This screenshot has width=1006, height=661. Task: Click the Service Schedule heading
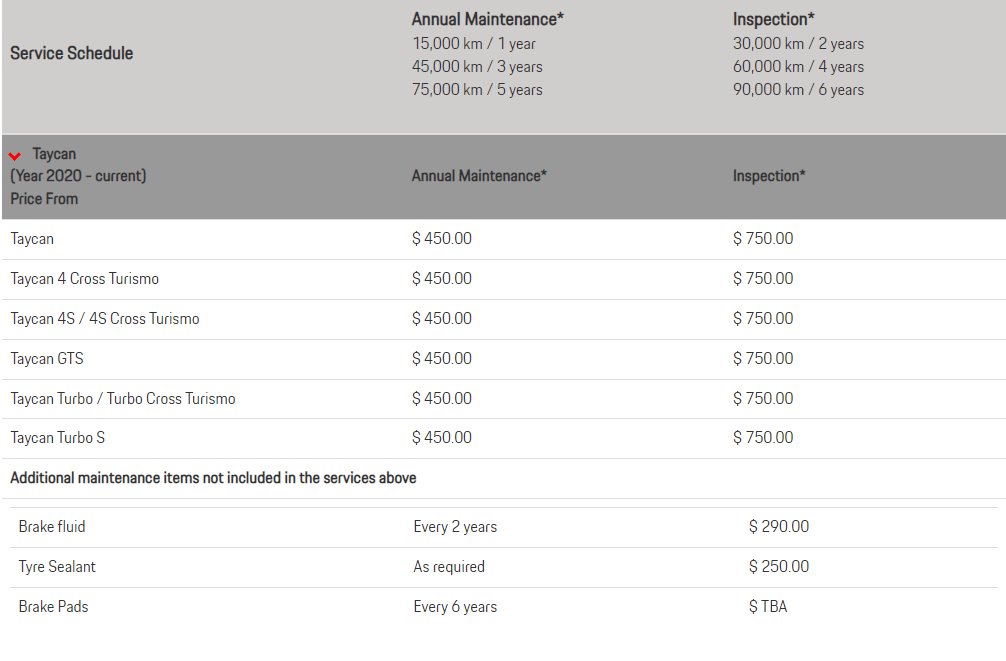pyautogui.click(x=72, y=53)
